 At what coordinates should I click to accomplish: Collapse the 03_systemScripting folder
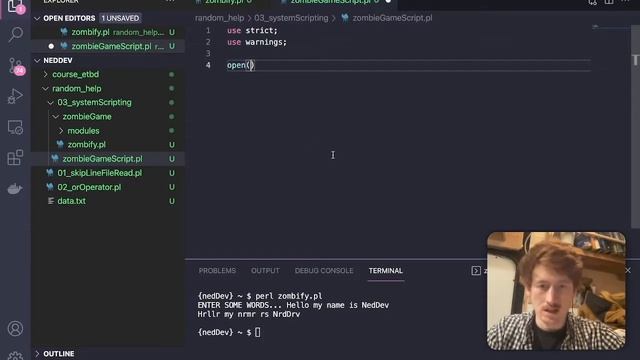[51, 102]
